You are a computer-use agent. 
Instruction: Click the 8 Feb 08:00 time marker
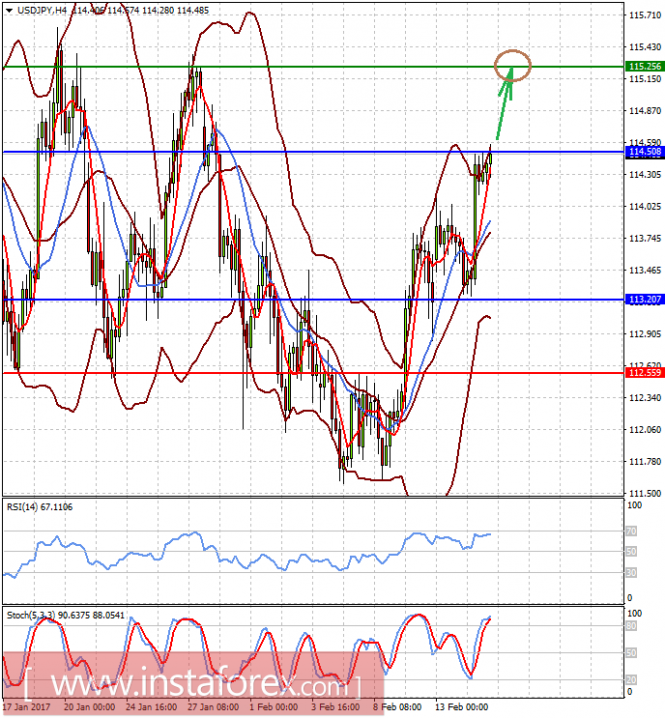[397, 707]
